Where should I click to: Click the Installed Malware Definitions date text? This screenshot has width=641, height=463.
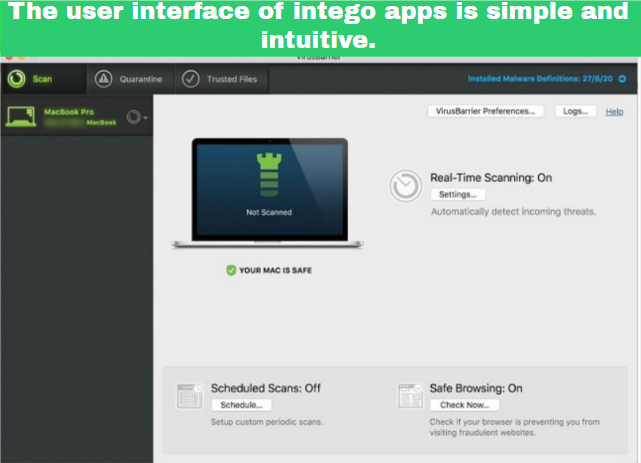coord(539,79)
